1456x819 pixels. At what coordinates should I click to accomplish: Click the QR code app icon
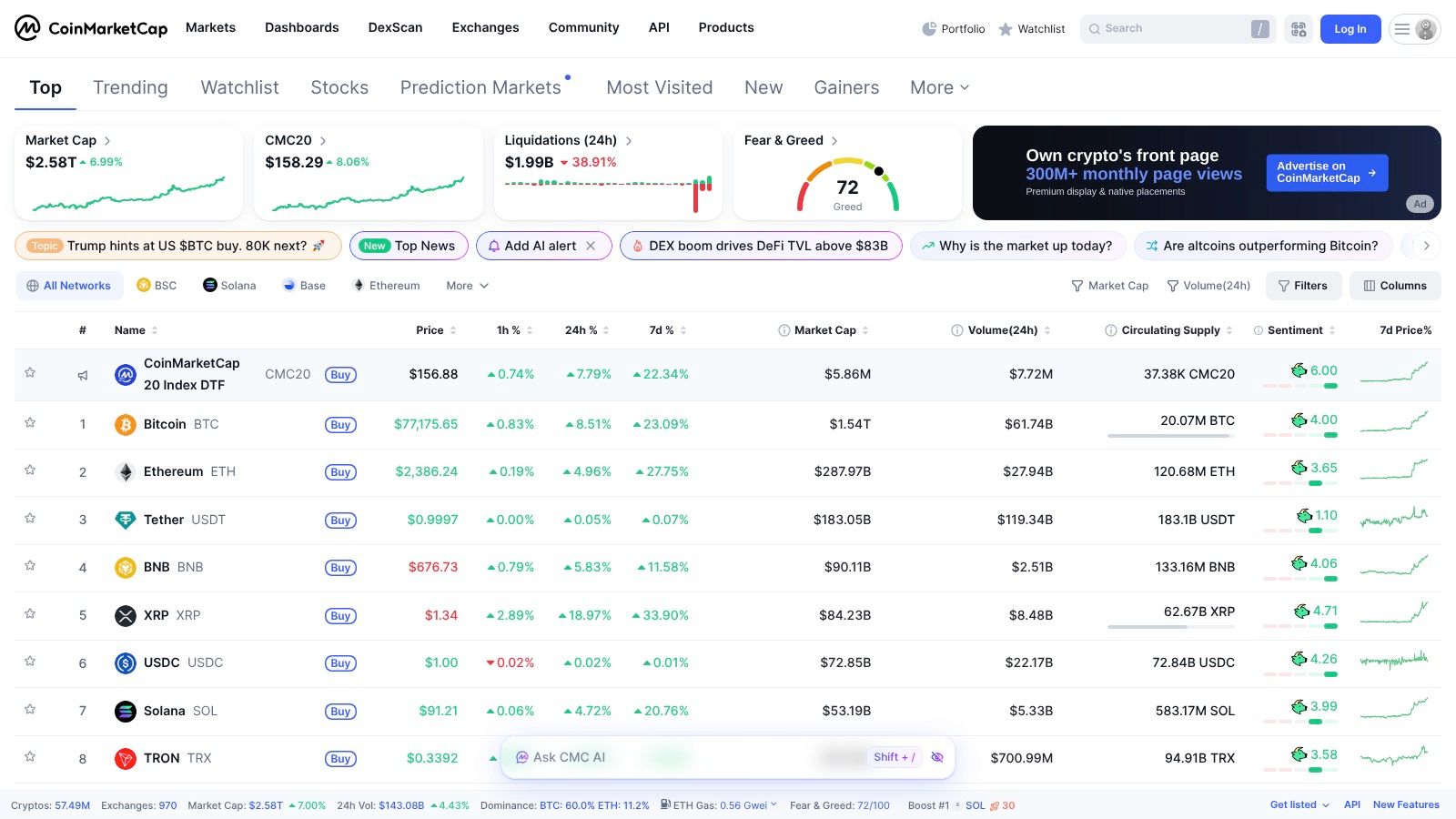(x=1299, y=29)
